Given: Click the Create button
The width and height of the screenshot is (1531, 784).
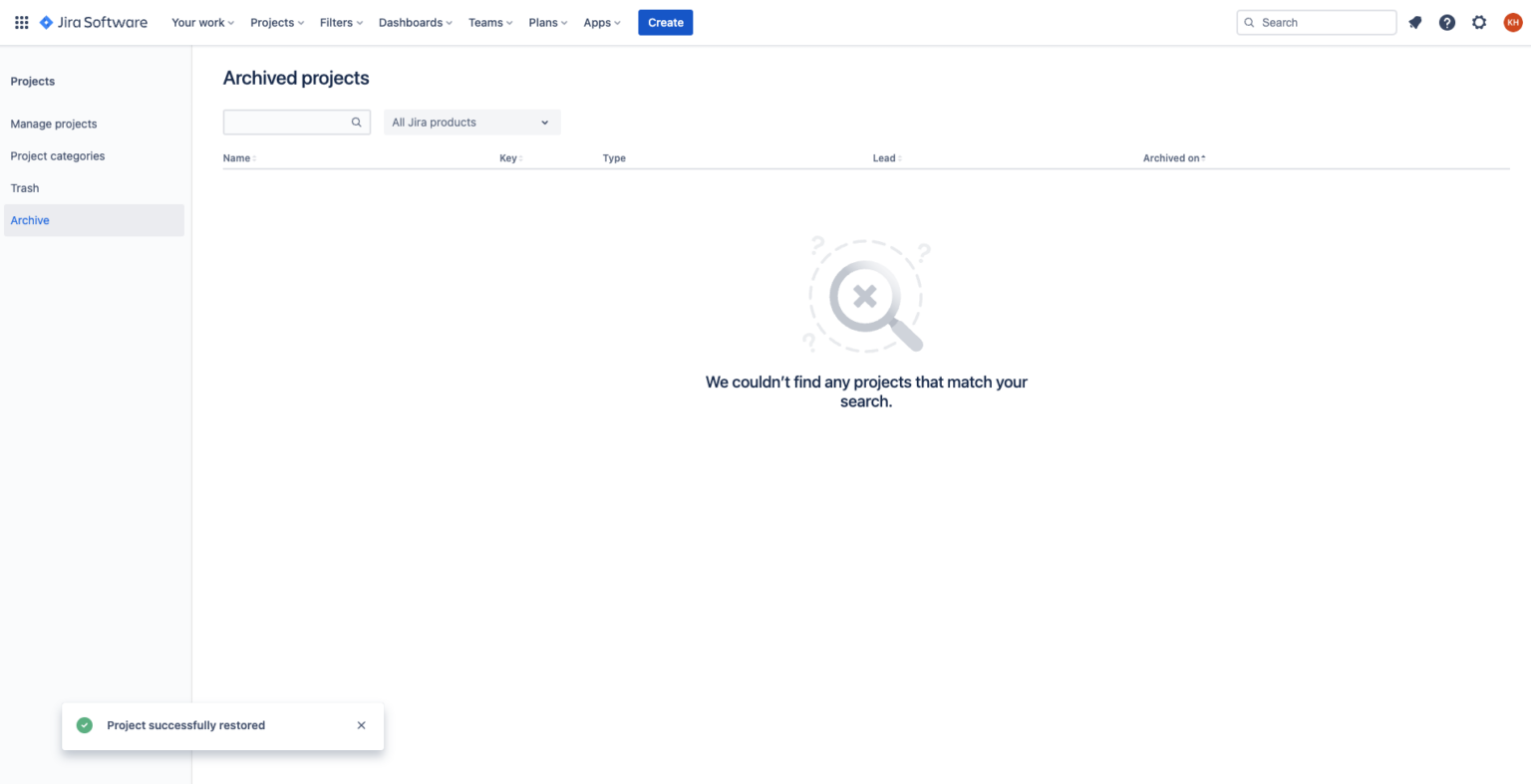Looking at the screenshot, I should coord(665,22).
